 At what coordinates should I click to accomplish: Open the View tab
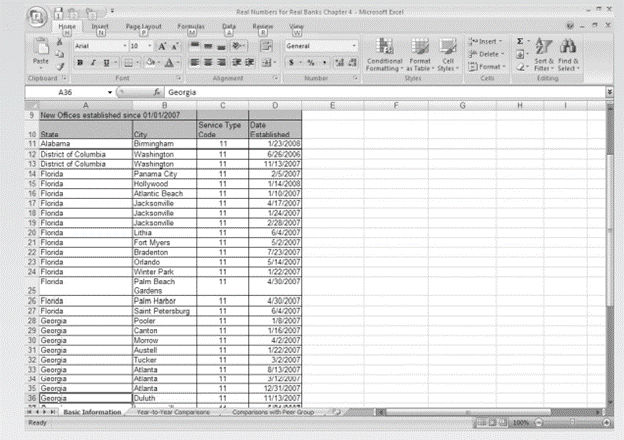pos(296,27)
